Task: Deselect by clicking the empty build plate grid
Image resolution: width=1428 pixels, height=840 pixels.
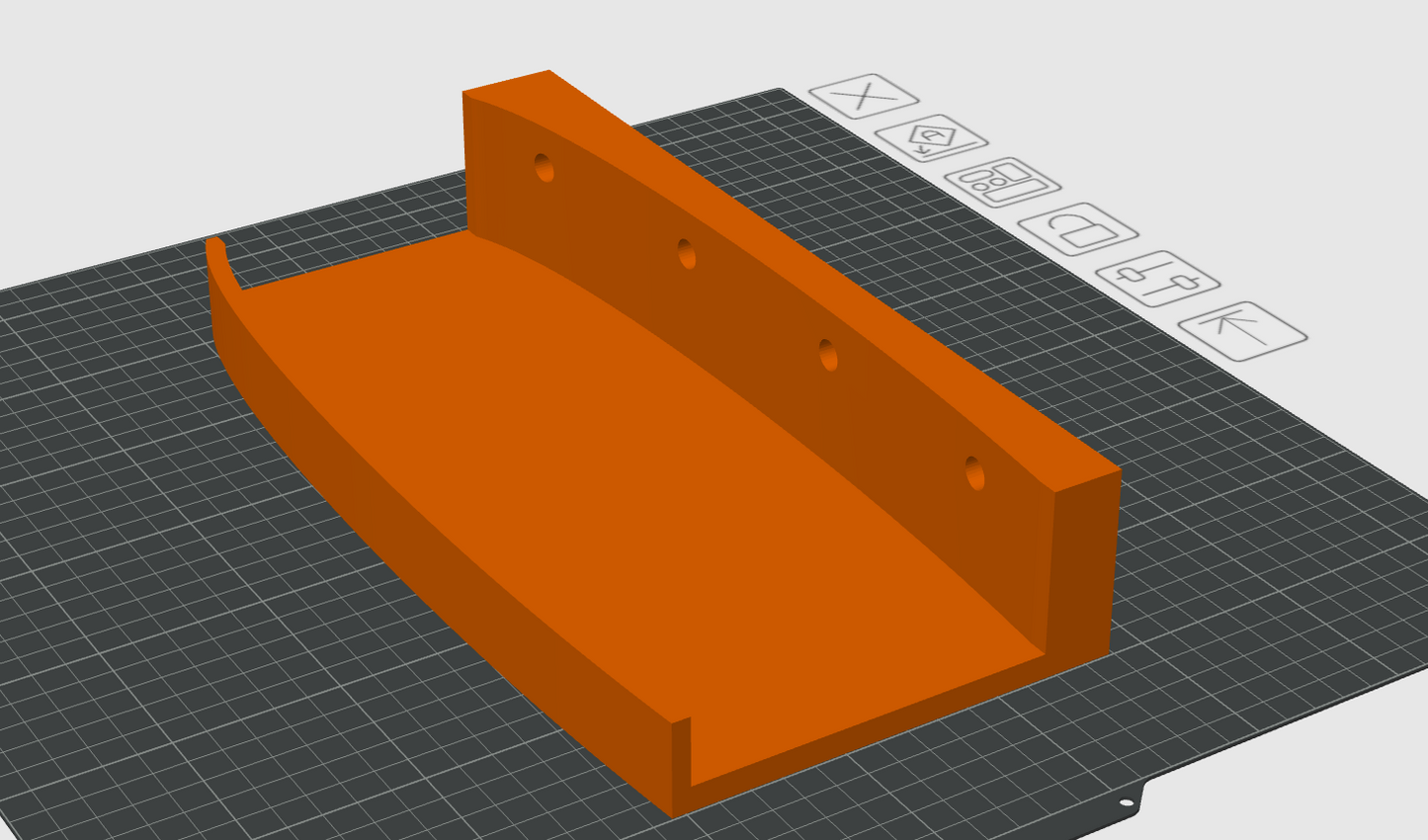Action: [x=198, y=642]
